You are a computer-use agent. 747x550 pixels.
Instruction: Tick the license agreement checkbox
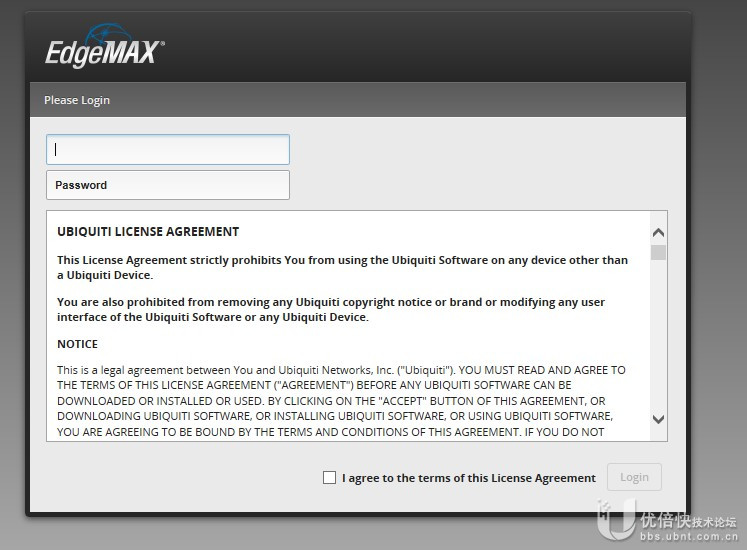[329, 478]
